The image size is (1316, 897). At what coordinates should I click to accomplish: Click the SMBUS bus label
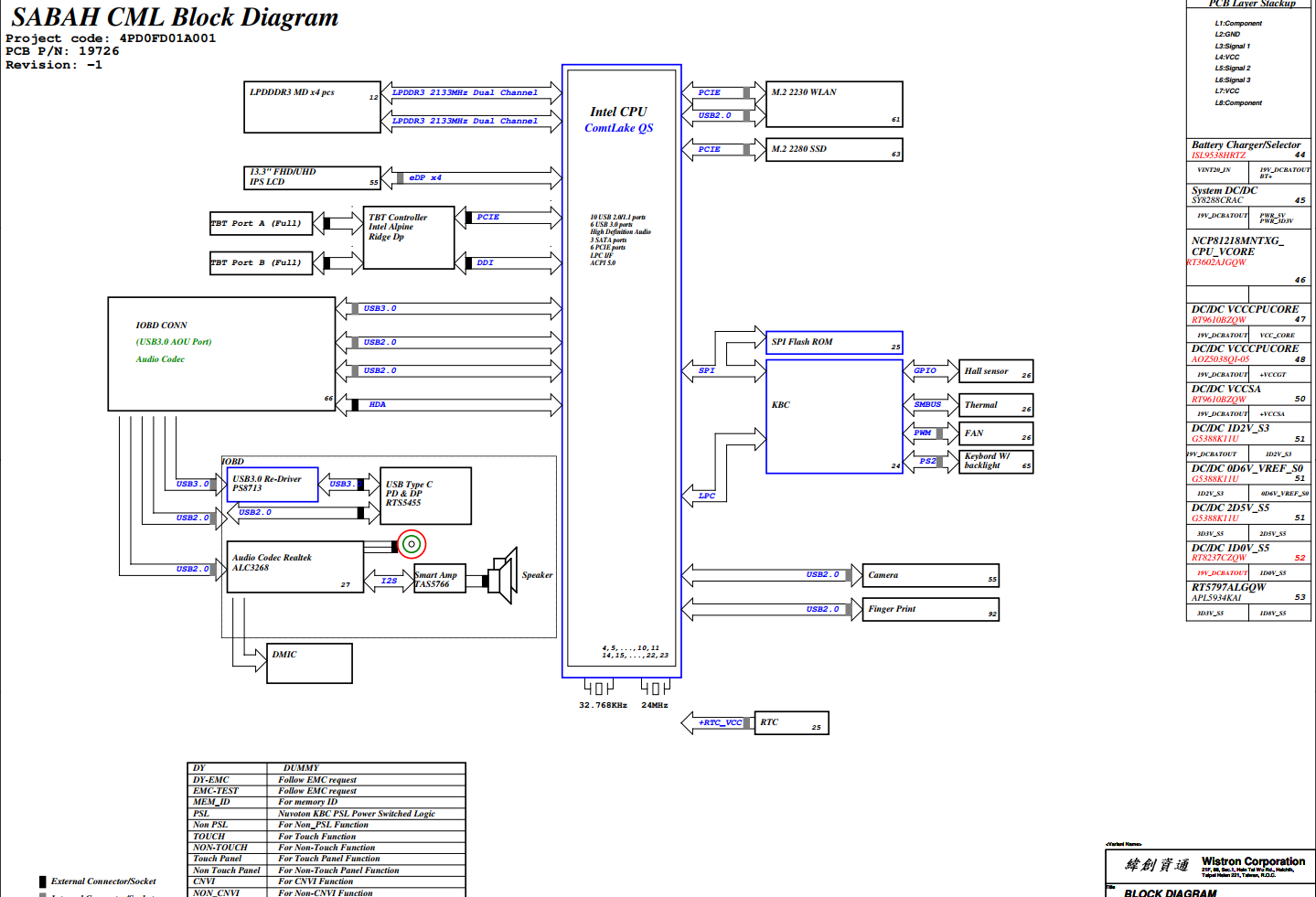coord(927,404)
